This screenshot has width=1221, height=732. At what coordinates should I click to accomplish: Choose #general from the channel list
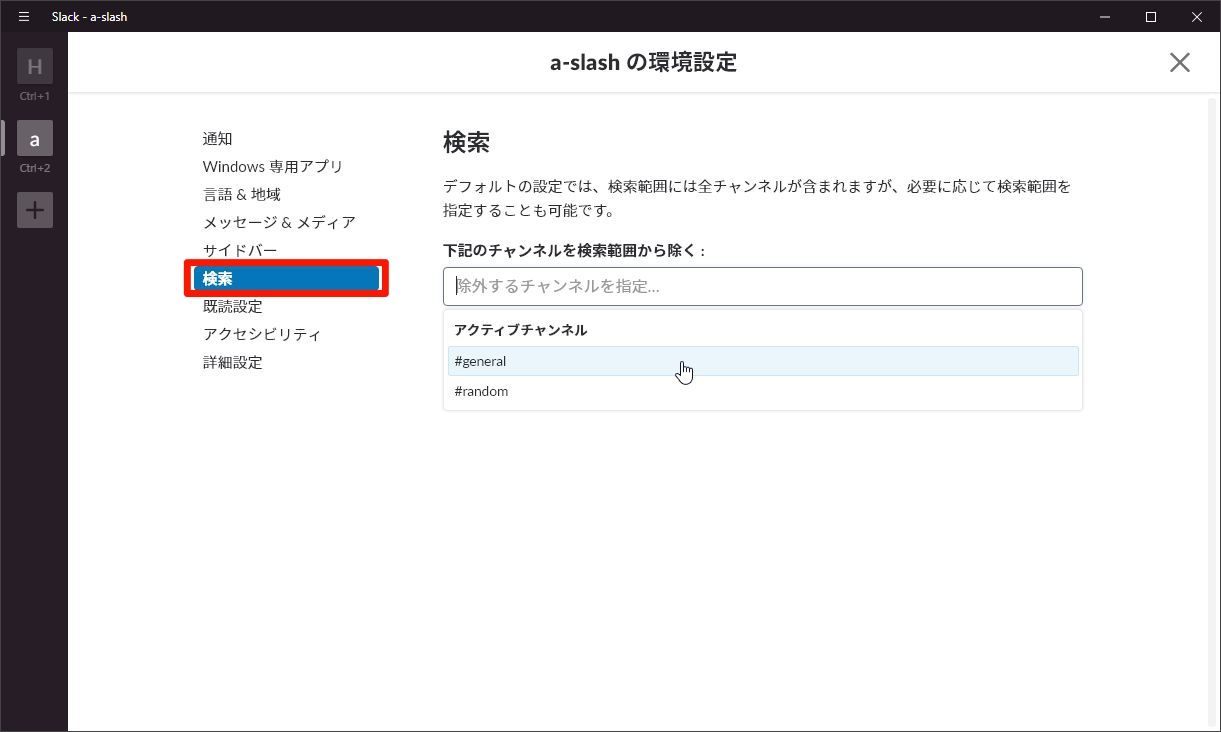(763, 361)
